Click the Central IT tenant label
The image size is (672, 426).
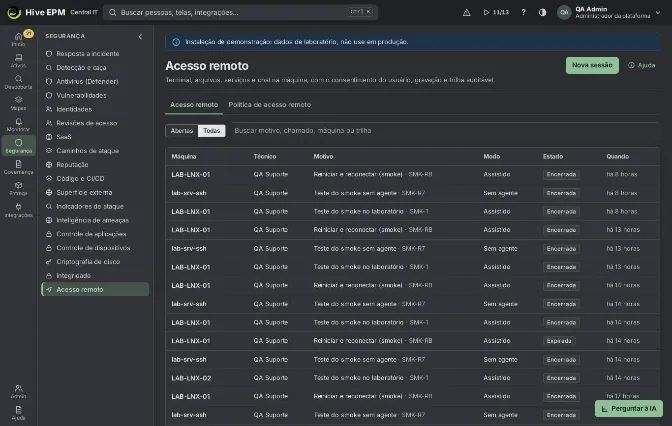tap(84, 12)
